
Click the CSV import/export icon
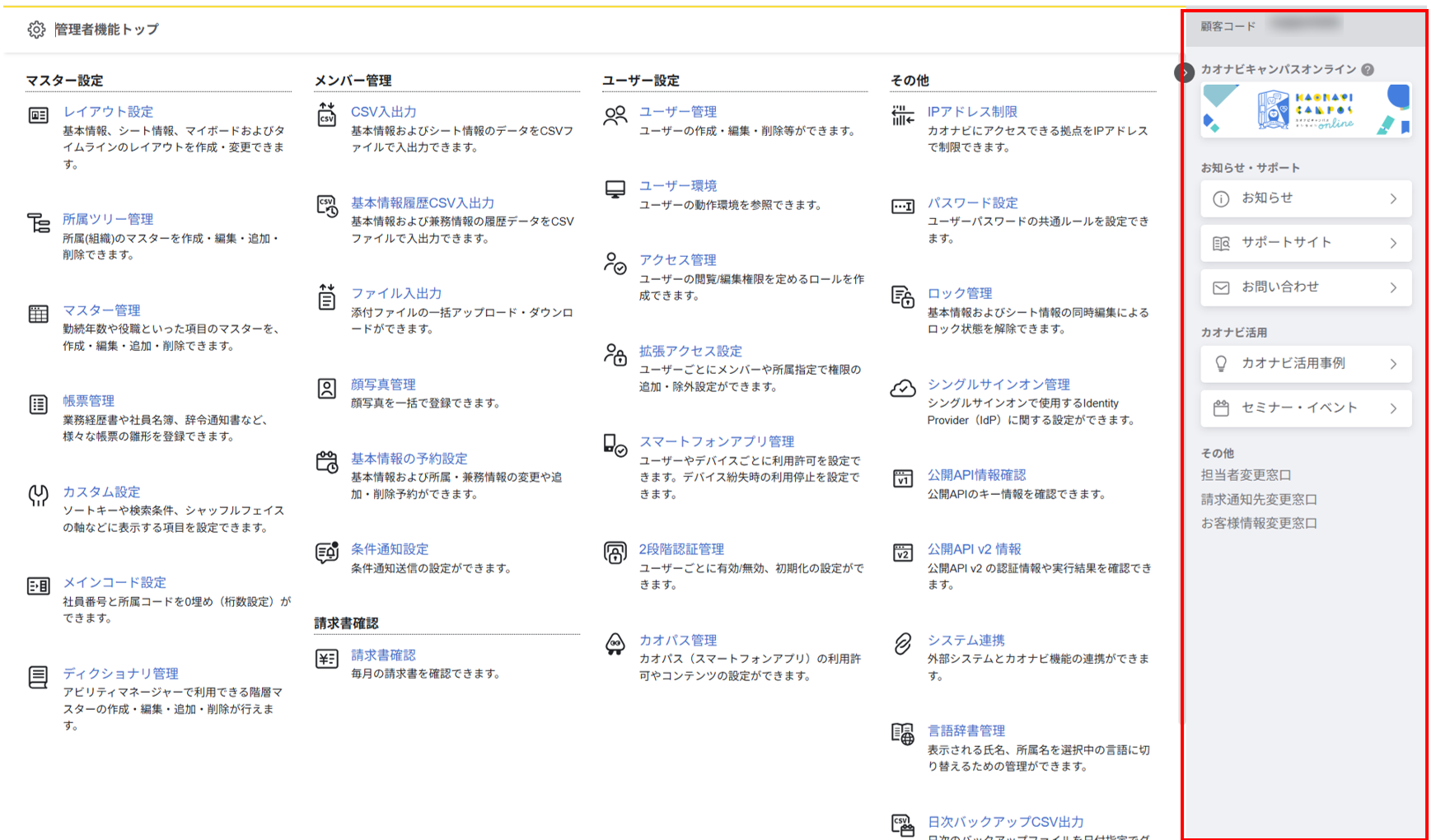327,115
